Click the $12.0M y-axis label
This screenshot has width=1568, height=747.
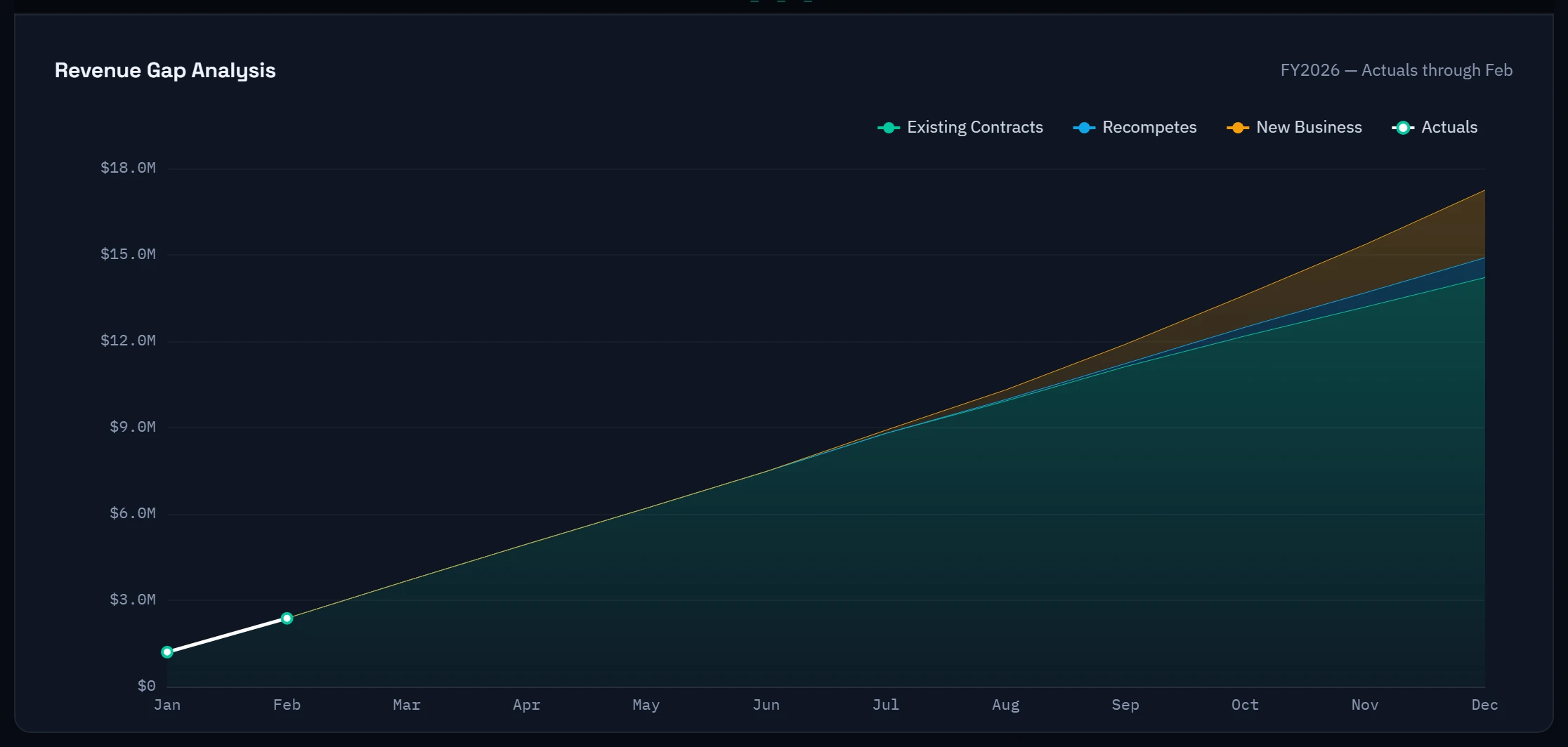point(128,341)
